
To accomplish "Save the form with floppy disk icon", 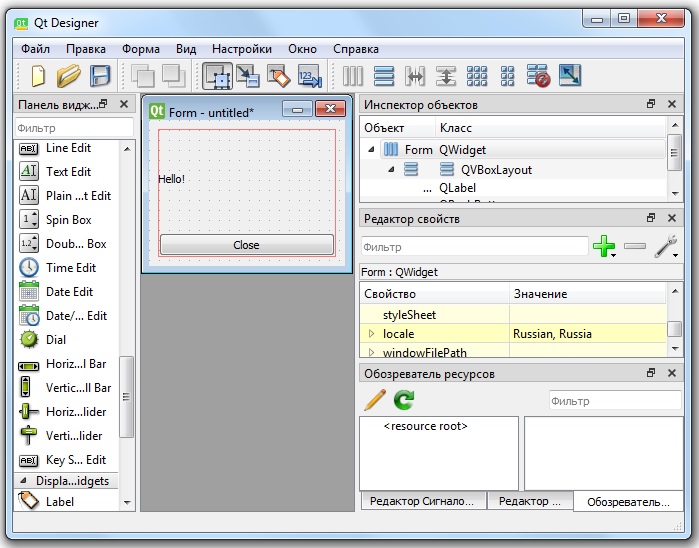I will (x=100, y=76).
